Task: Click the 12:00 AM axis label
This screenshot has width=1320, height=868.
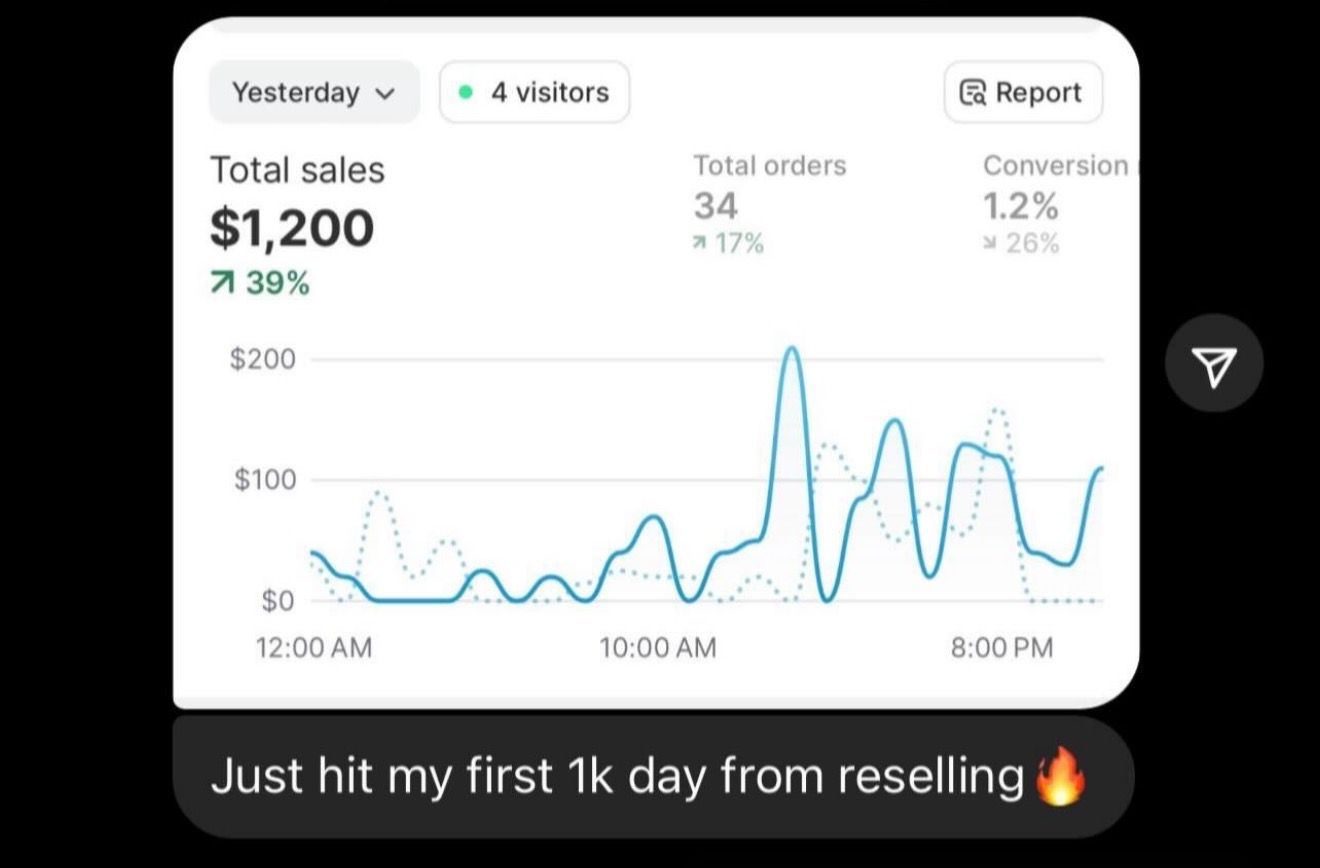Action: pos(314,648)
